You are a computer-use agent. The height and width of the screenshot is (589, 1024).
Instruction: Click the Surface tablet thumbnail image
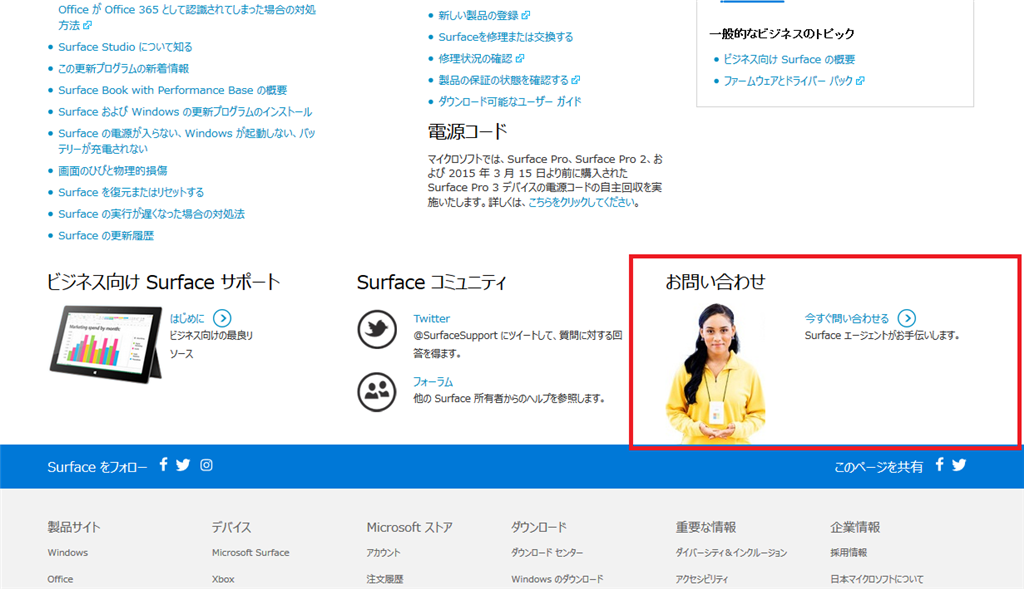coord(106,343)
